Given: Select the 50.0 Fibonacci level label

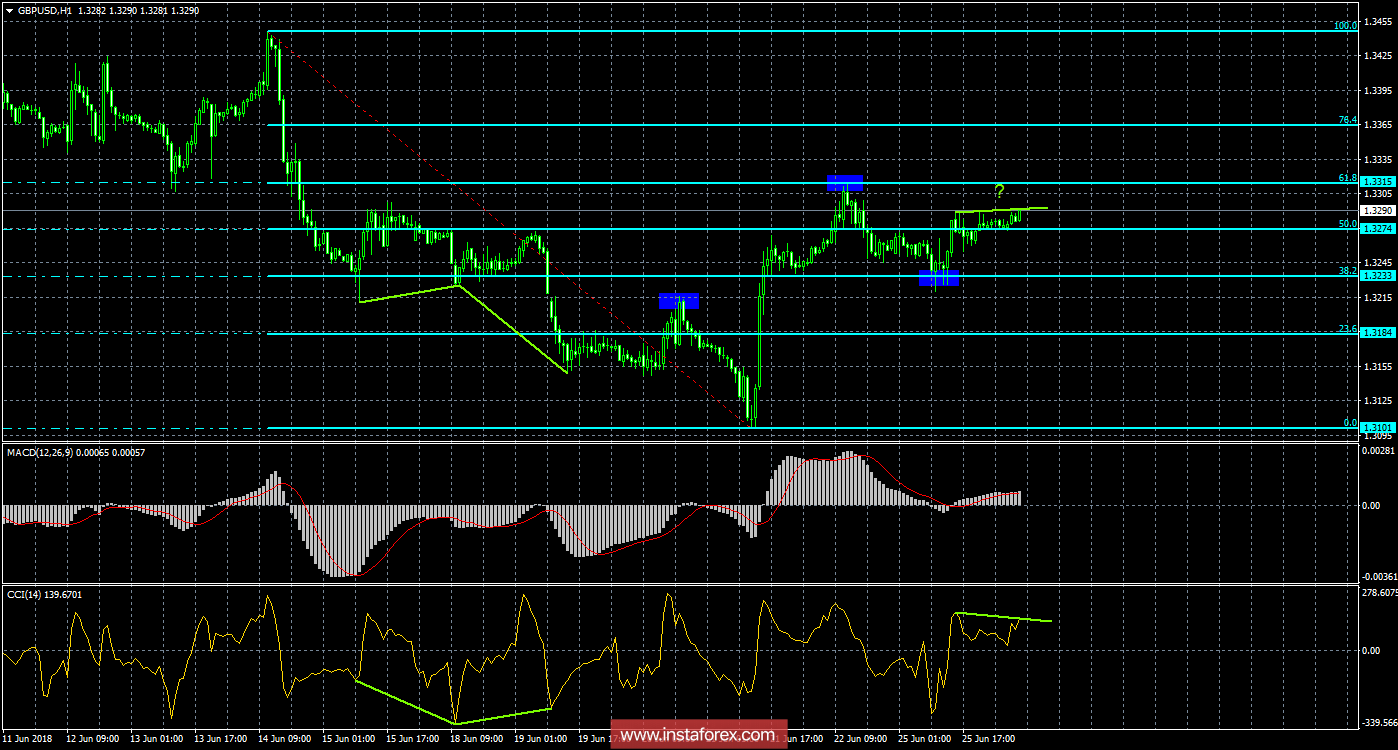Looking at the screenshot, I should (1348, 224).
